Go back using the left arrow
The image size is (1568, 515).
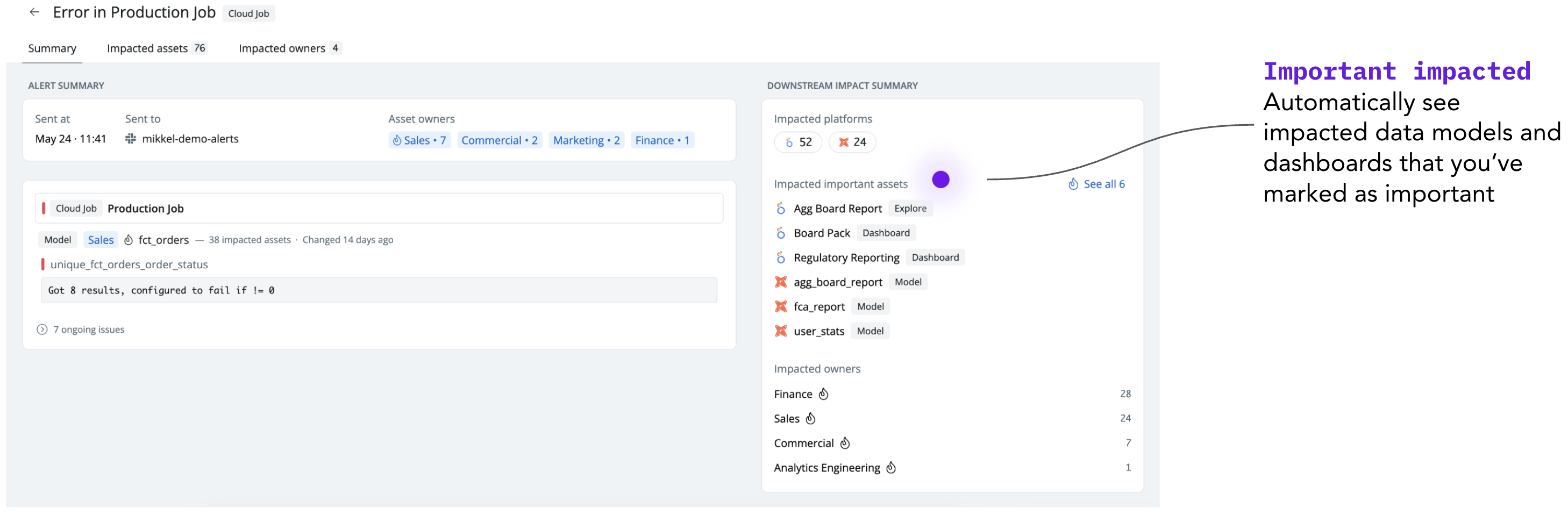(x=35, y=12)
